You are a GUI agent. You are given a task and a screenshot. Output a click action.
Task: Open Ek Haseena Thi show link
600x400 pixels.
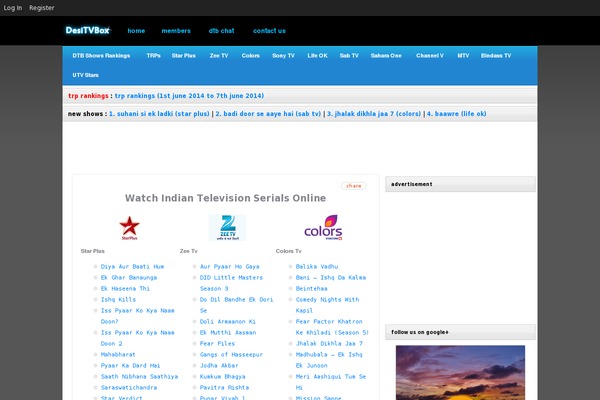click(x=125, y=289)
